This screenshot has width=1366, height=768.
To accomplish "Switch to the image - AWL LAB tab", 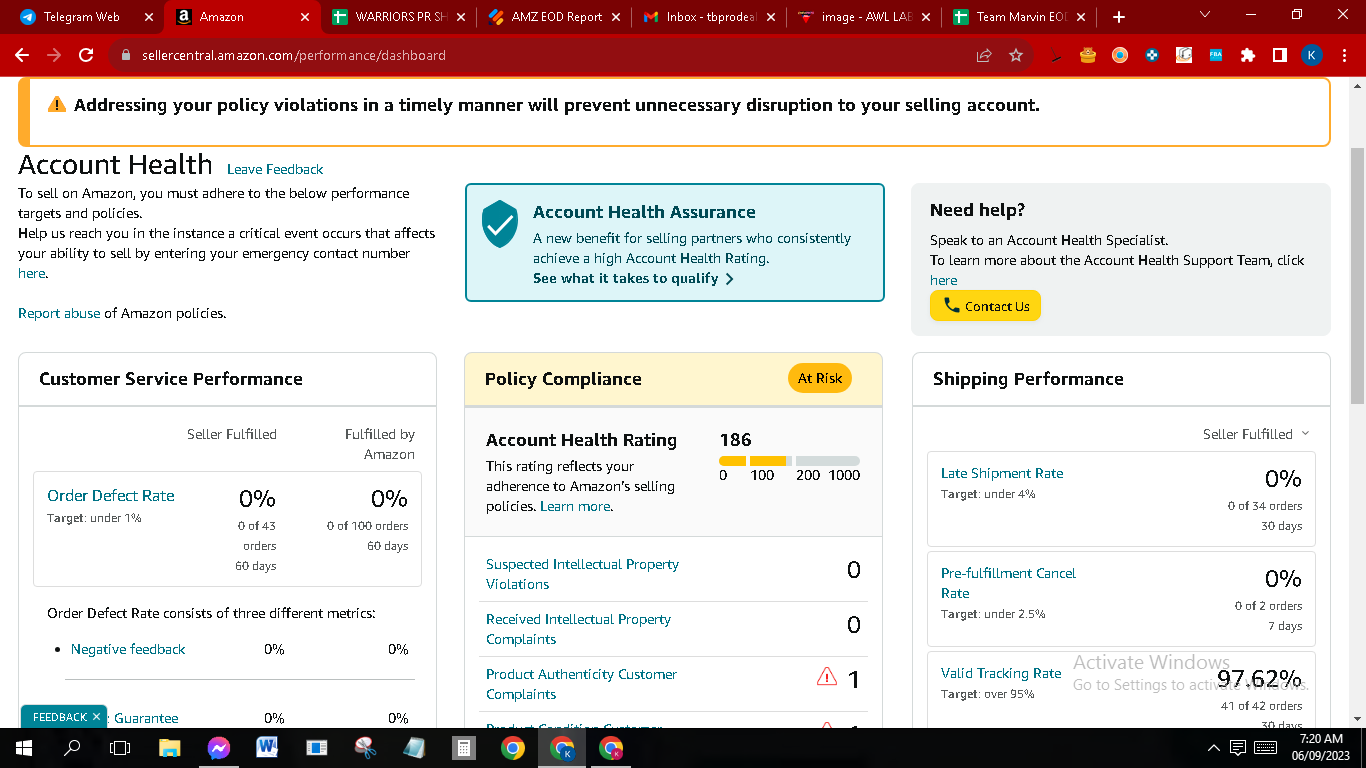I will pos(866,17).
